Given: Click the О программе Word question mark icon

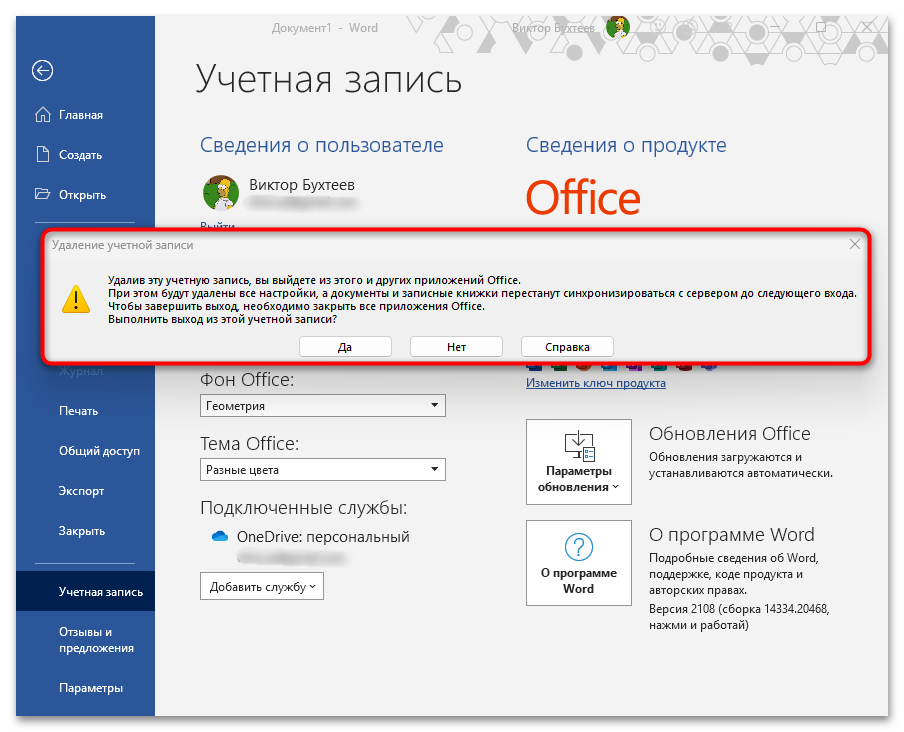Looking at the screenshot, I should [x=578, y=548].
